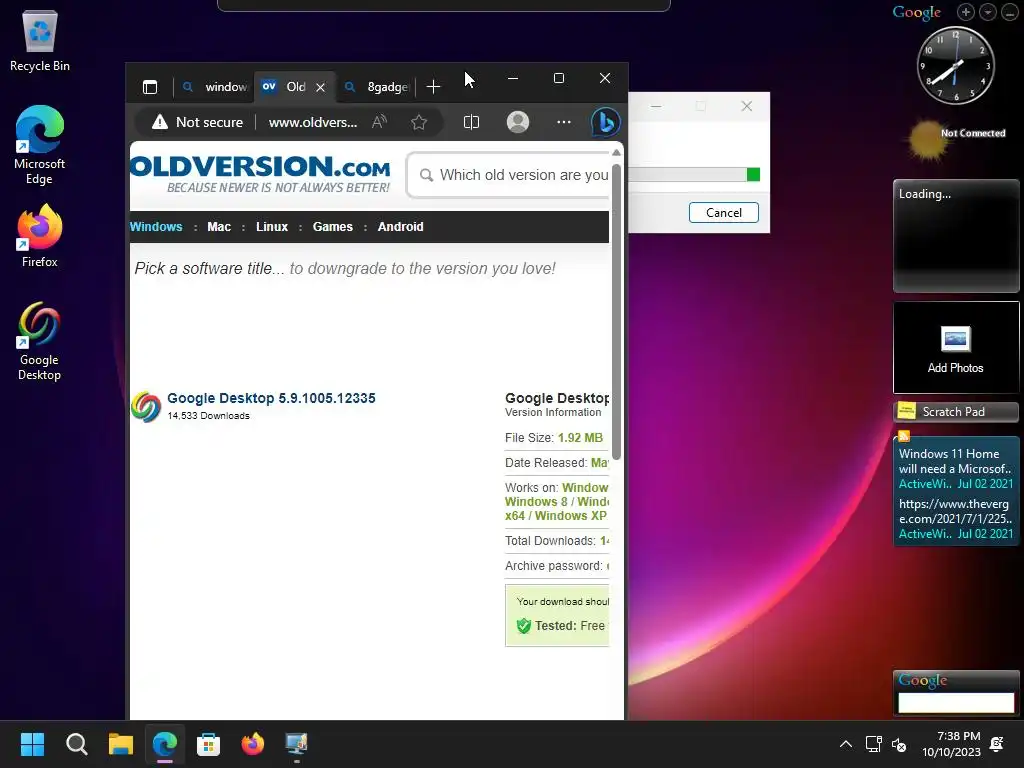Switch to the 'window' search tab
The height and width of the screenshot is (768, 1024).
click(215, 87)
